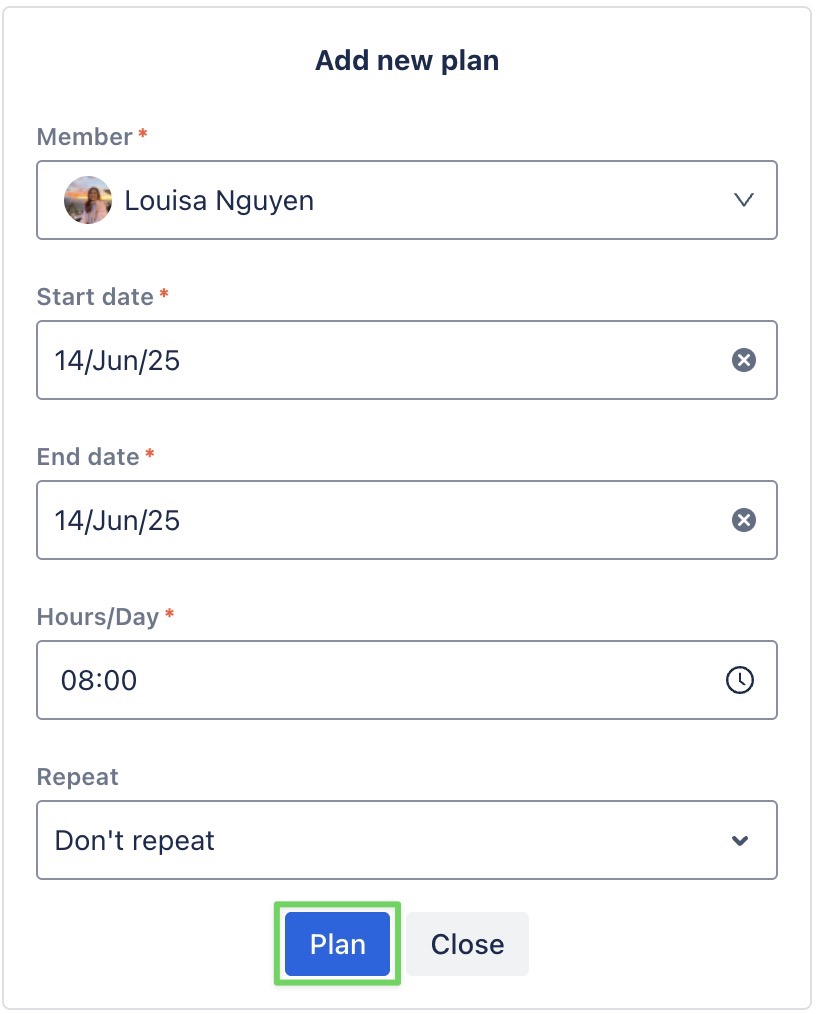Expand the Repeat dropdown arrow

point(740,840)
